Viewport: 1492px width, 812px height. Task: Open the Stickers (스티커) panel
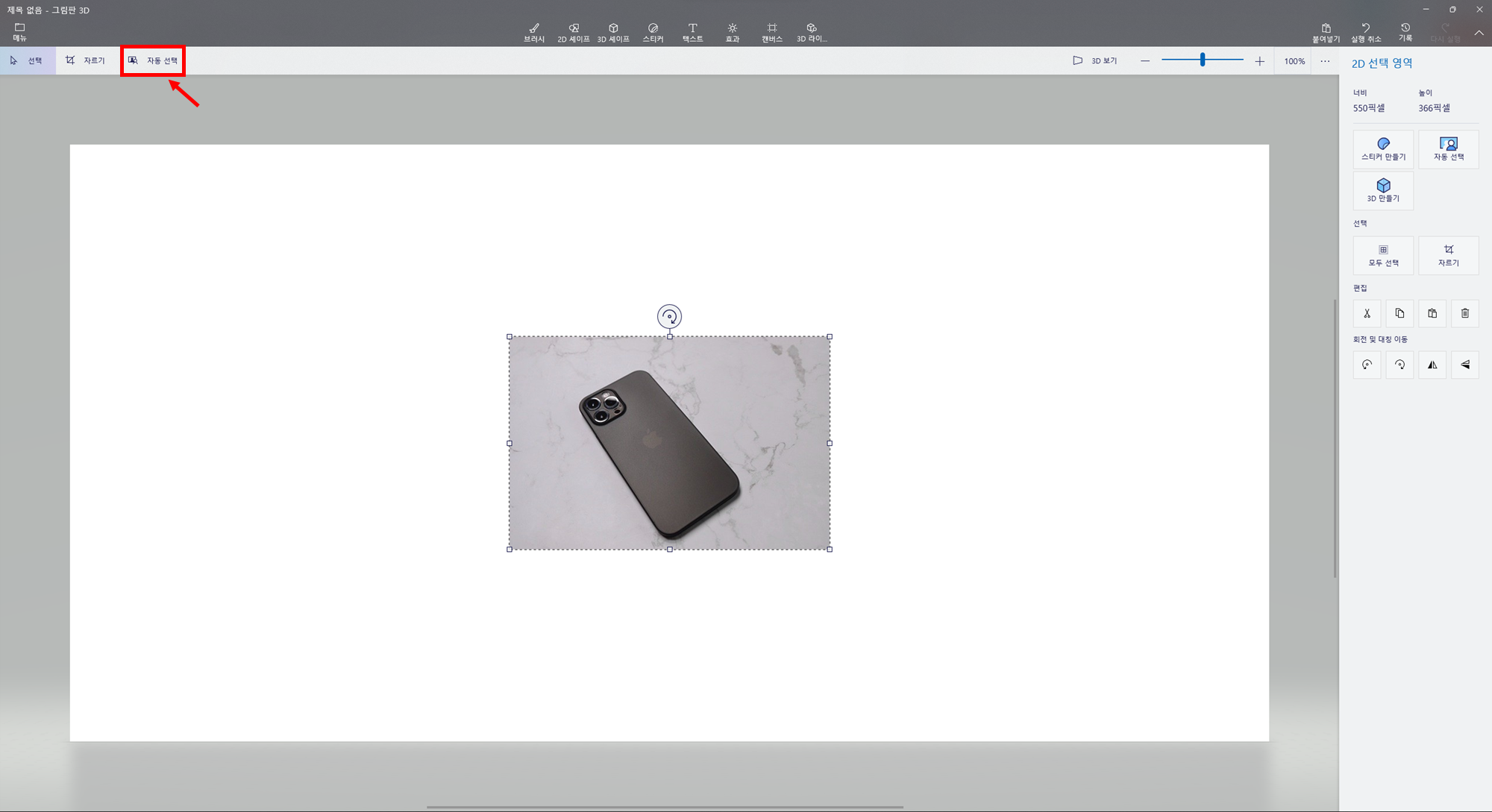[653, 32]
